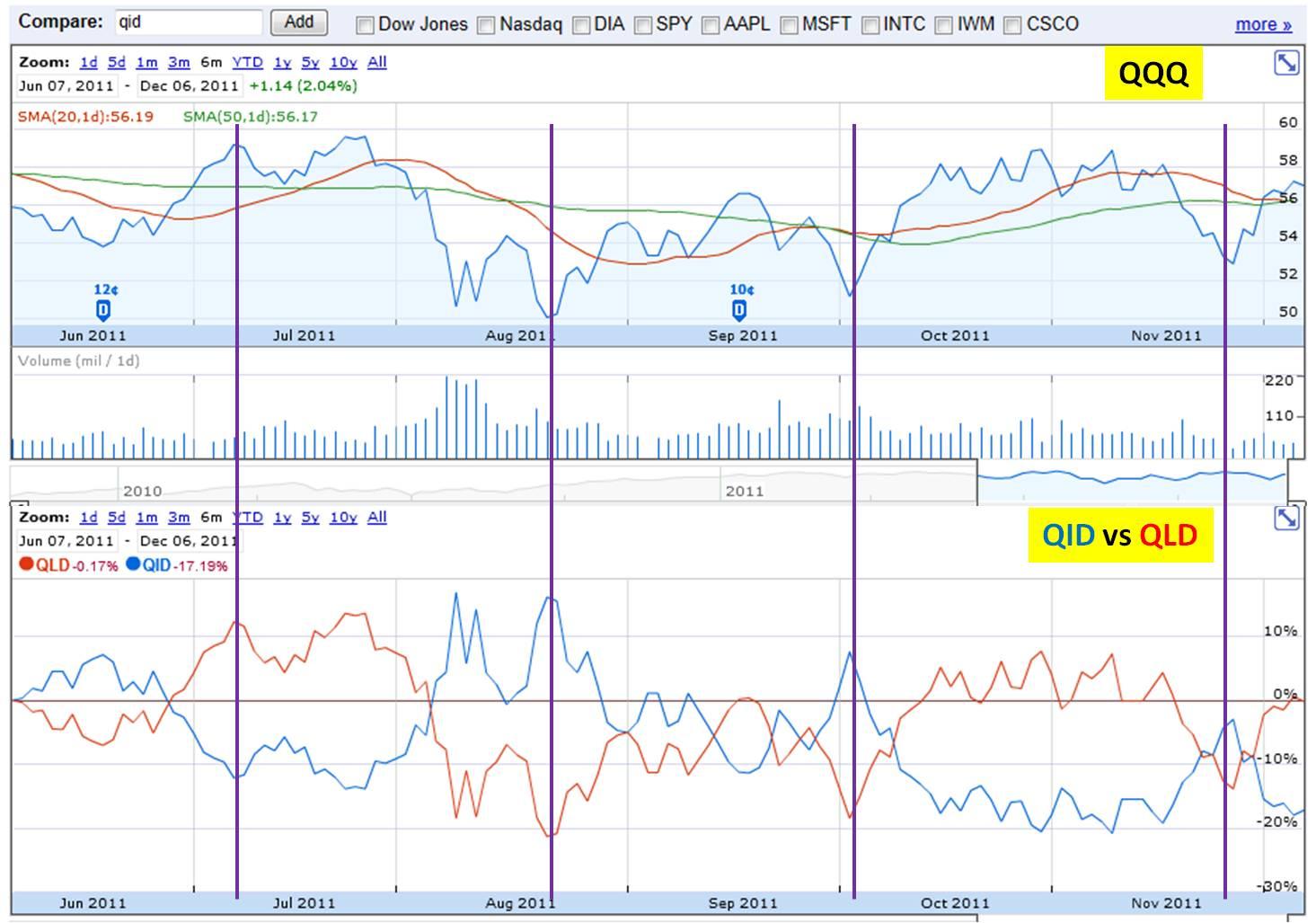Viewport: 1316px width, 923px height.
Task: Set bottom chart zoom to 1y
Action: pyautogui.click(x=282, y=517)
